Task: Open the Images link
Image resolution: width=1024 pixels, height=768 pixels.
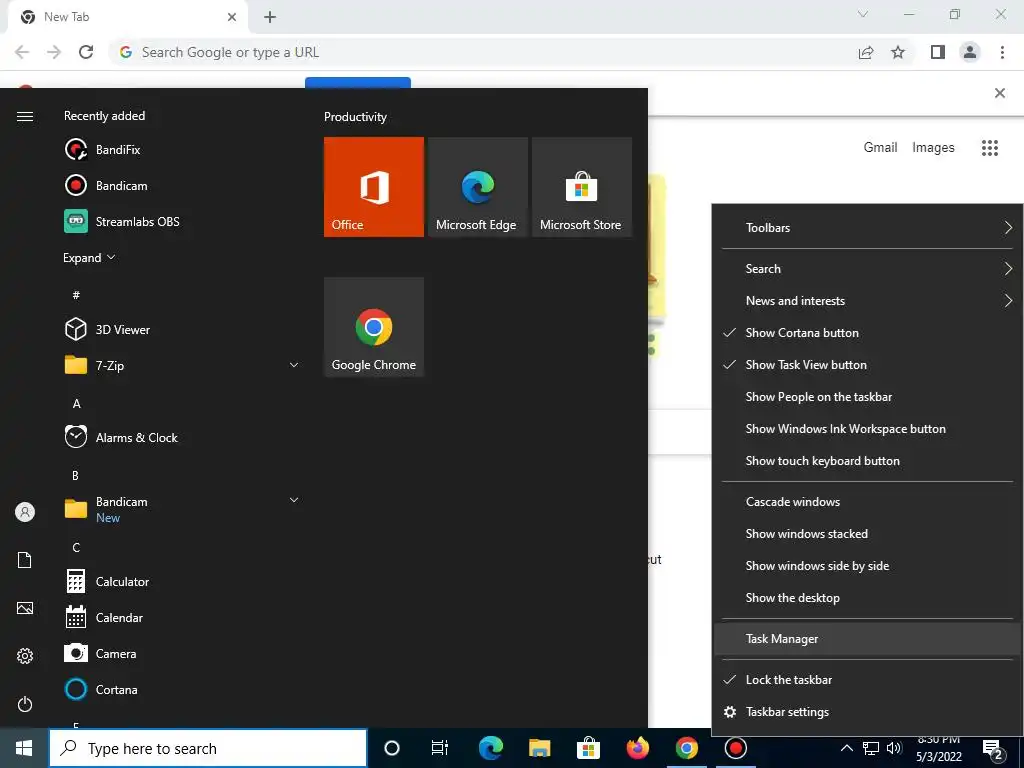Action: [x=933, y=148]
